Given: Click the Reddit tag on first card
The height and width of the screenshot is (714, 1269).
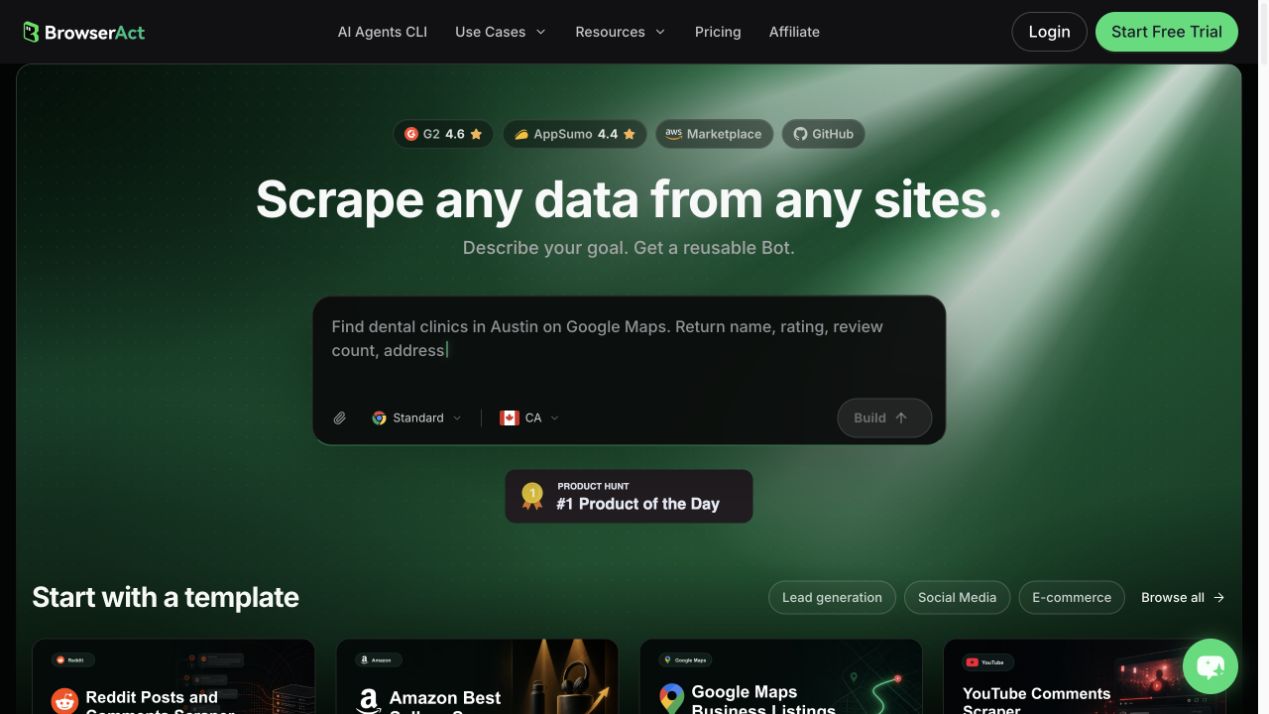Looking at the screenshot, I should (x=74, y=660).
